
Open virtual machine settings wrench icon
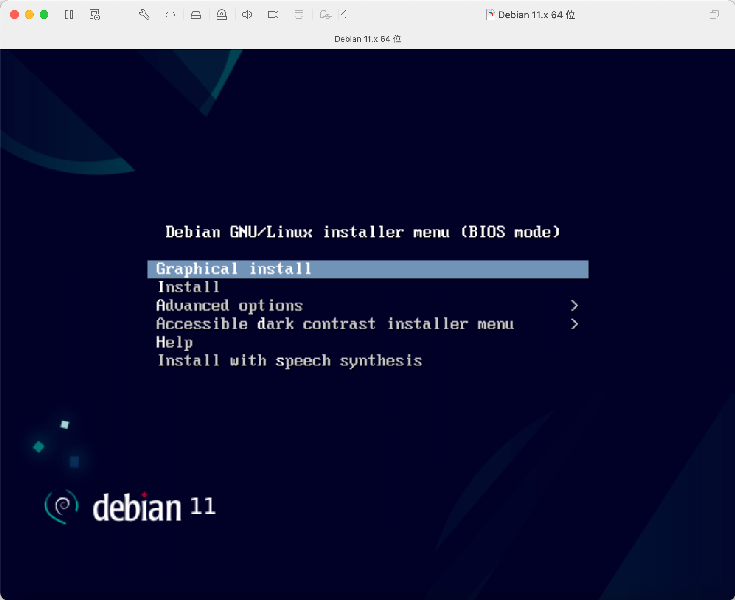coord(144,15)
